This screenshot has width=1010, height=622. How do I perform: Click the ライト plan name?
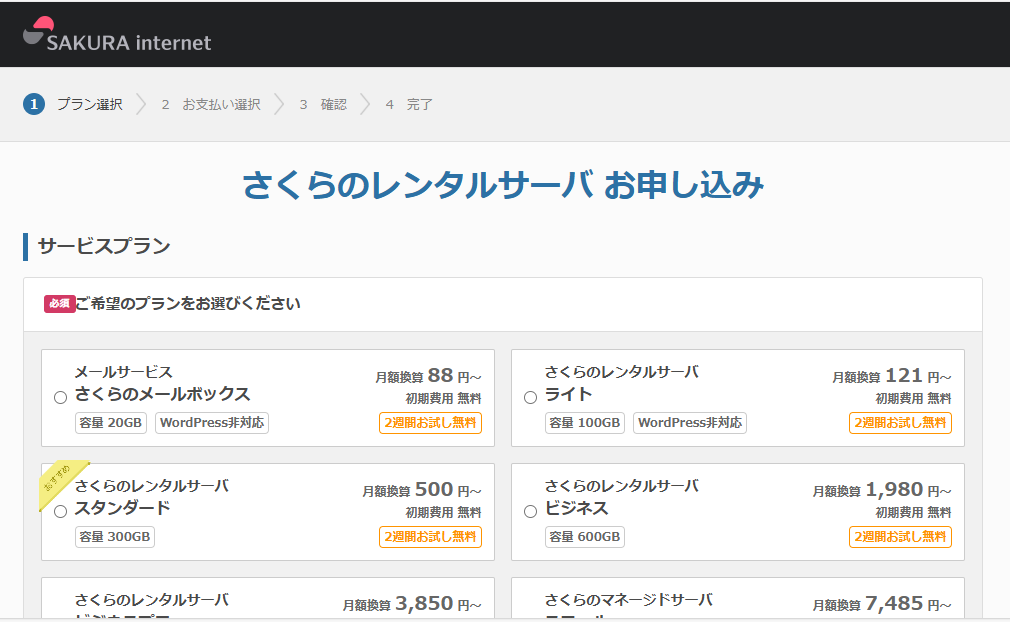point(568,394)
